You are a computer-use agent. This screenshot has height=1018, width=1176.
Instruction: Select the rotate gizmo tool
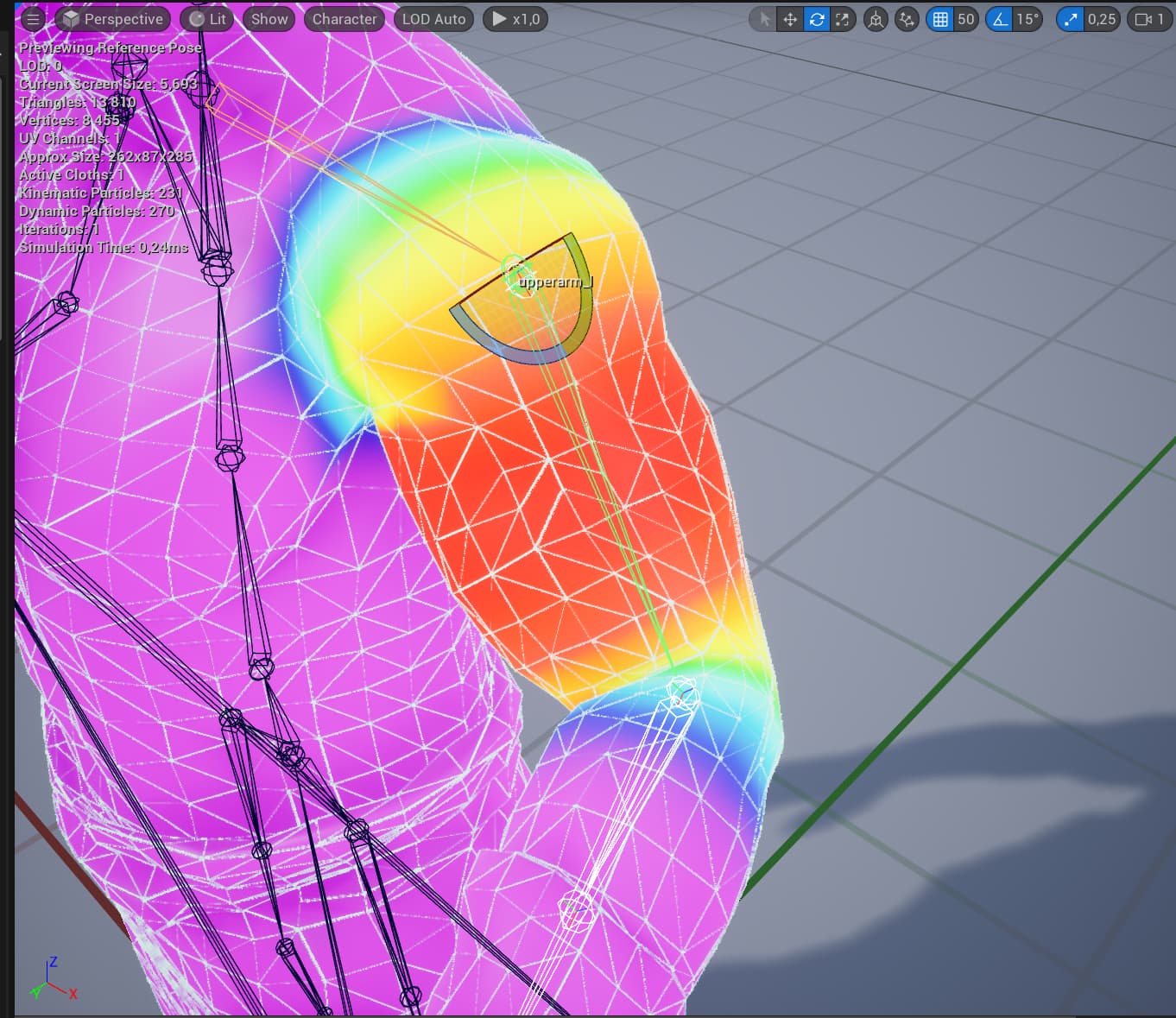tap(816, 19)
